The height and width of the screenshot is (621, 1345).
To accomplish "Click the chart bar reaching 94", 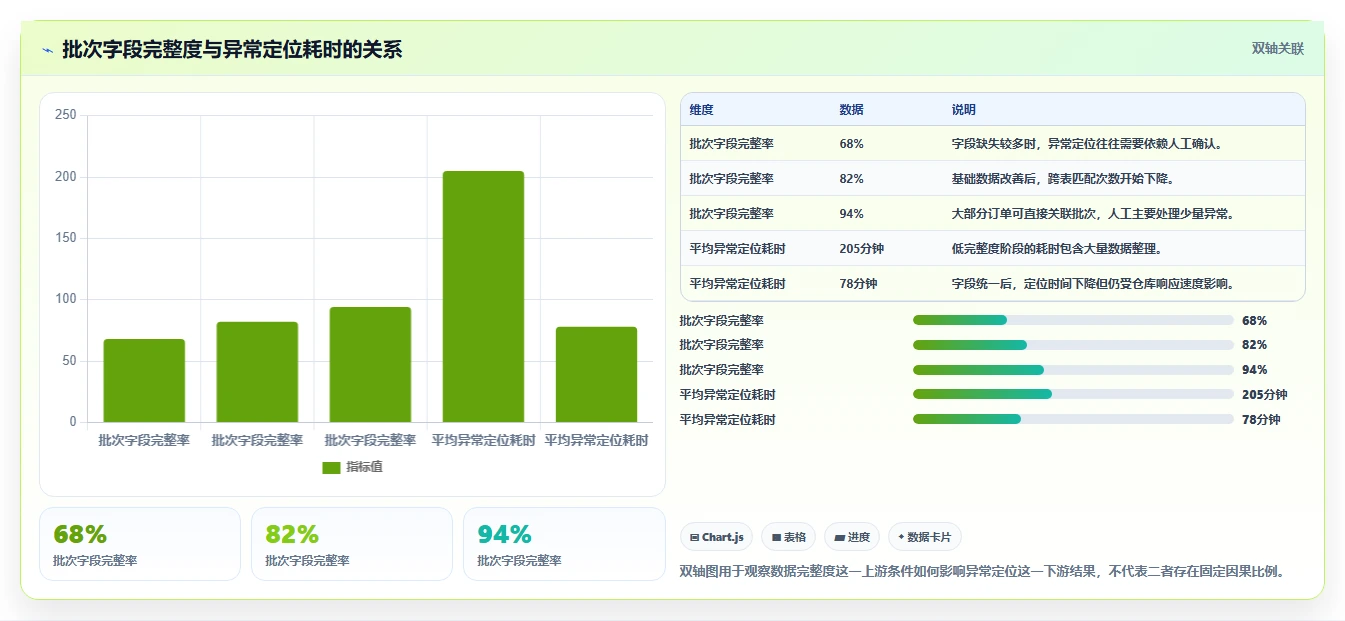I will point(370,364).
